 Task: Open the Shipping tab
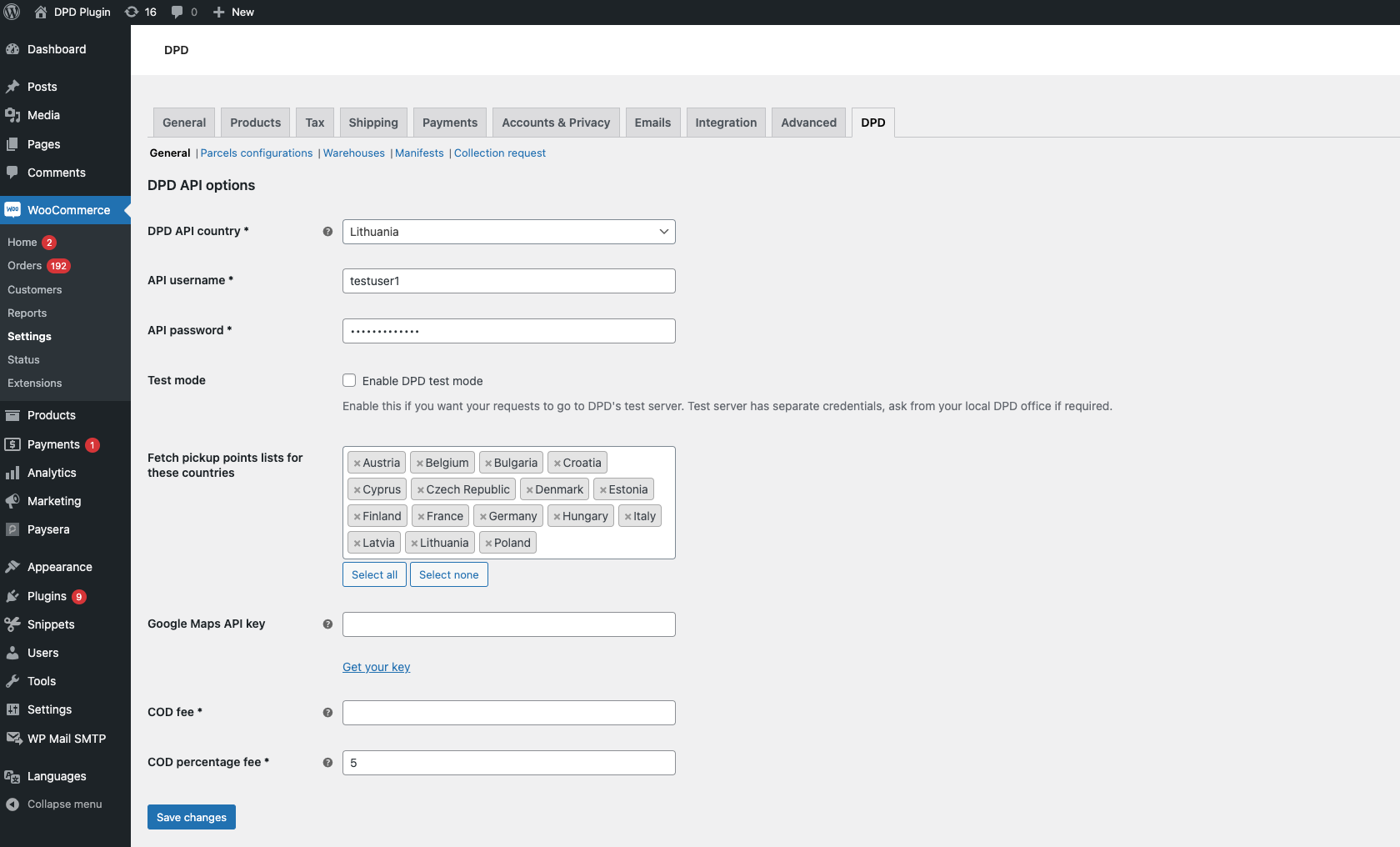pos(373,123)
